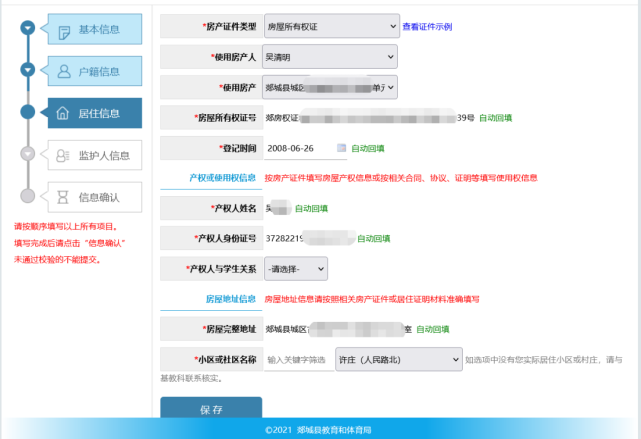Open the 使用房产人 dropdown showing 吴清明
Viewport: 641px width, 439px height.
point(330,57)
